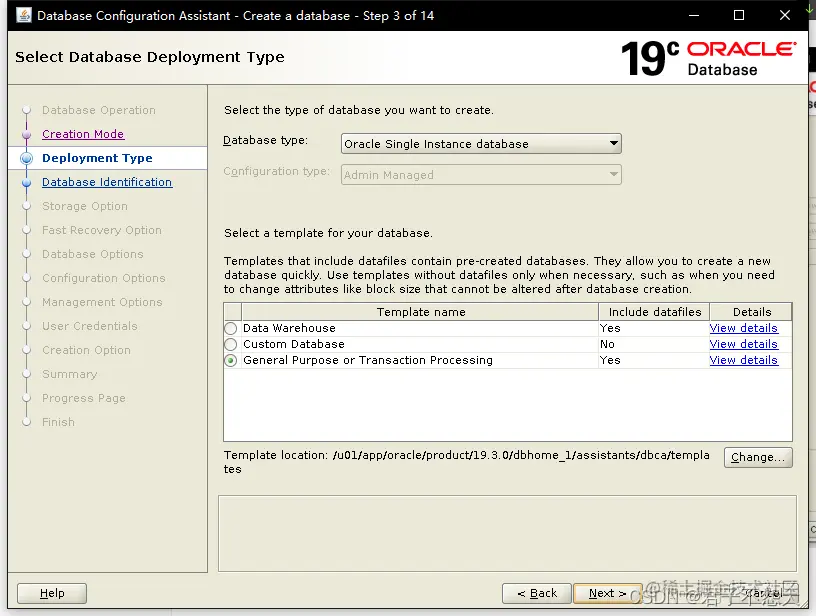
Task: View details for Custom Database template
Action: (743, 344)
